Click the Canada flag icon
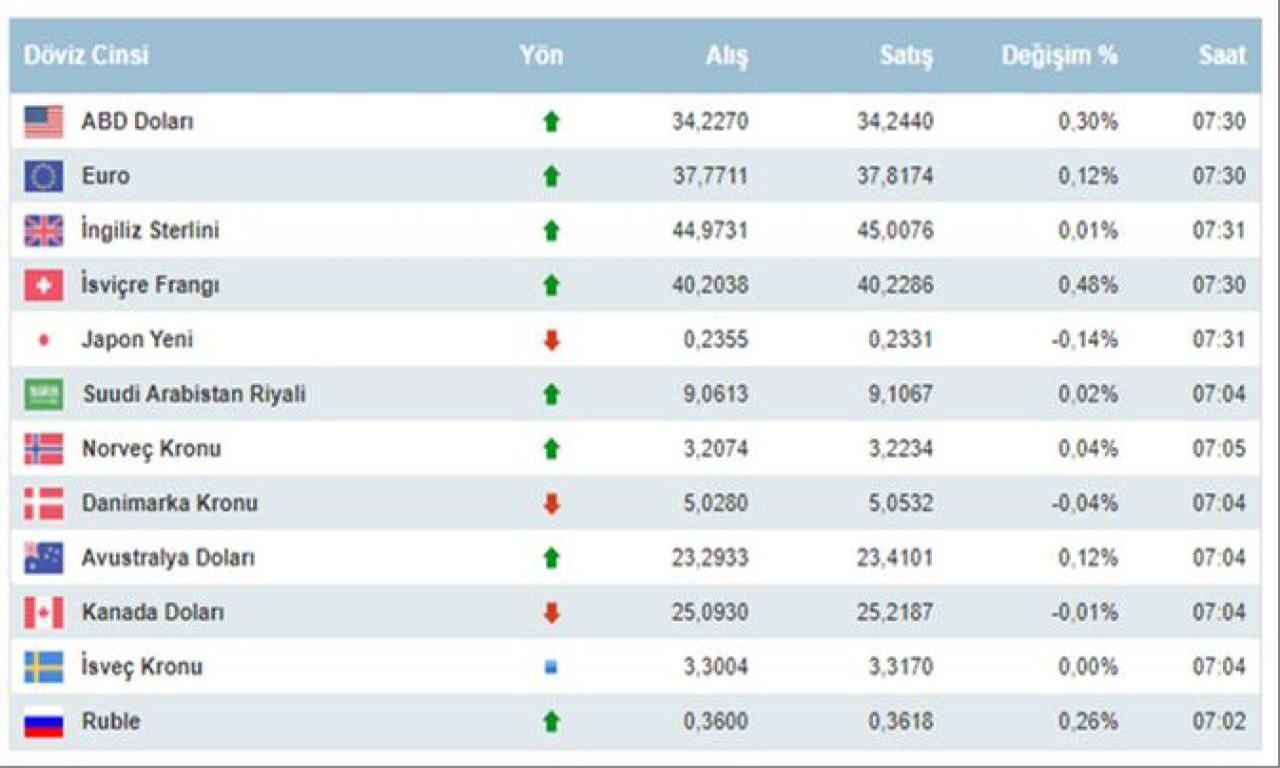This screenshot has height=768, width=1280. point(43,612)
